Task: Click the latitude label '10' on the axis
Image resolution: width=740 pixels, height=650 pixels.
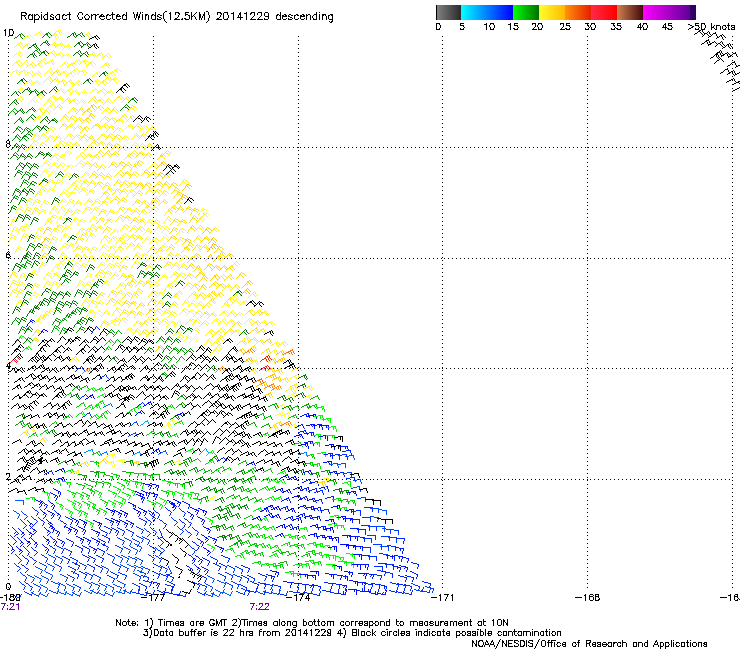Action: [x=8, y=33]
